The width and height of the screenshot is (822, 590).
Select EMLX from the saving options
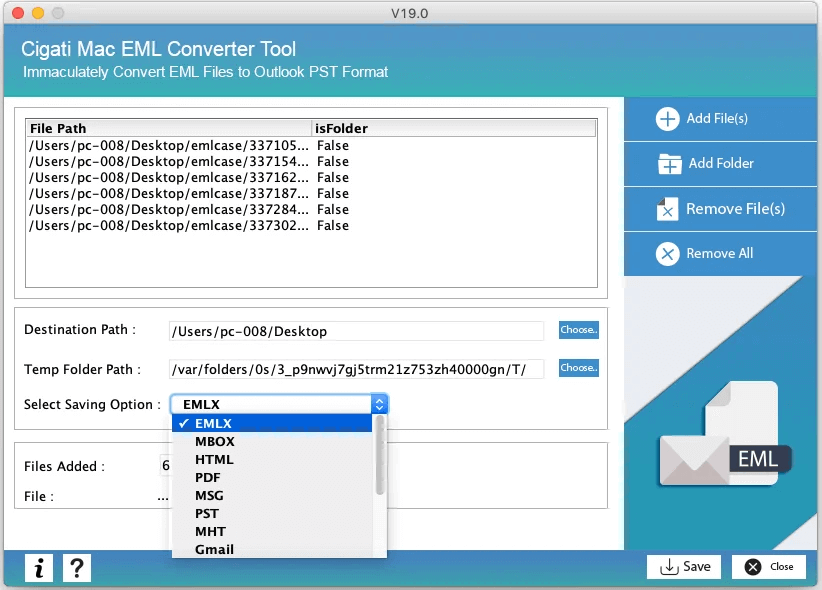tap(272, 423)
